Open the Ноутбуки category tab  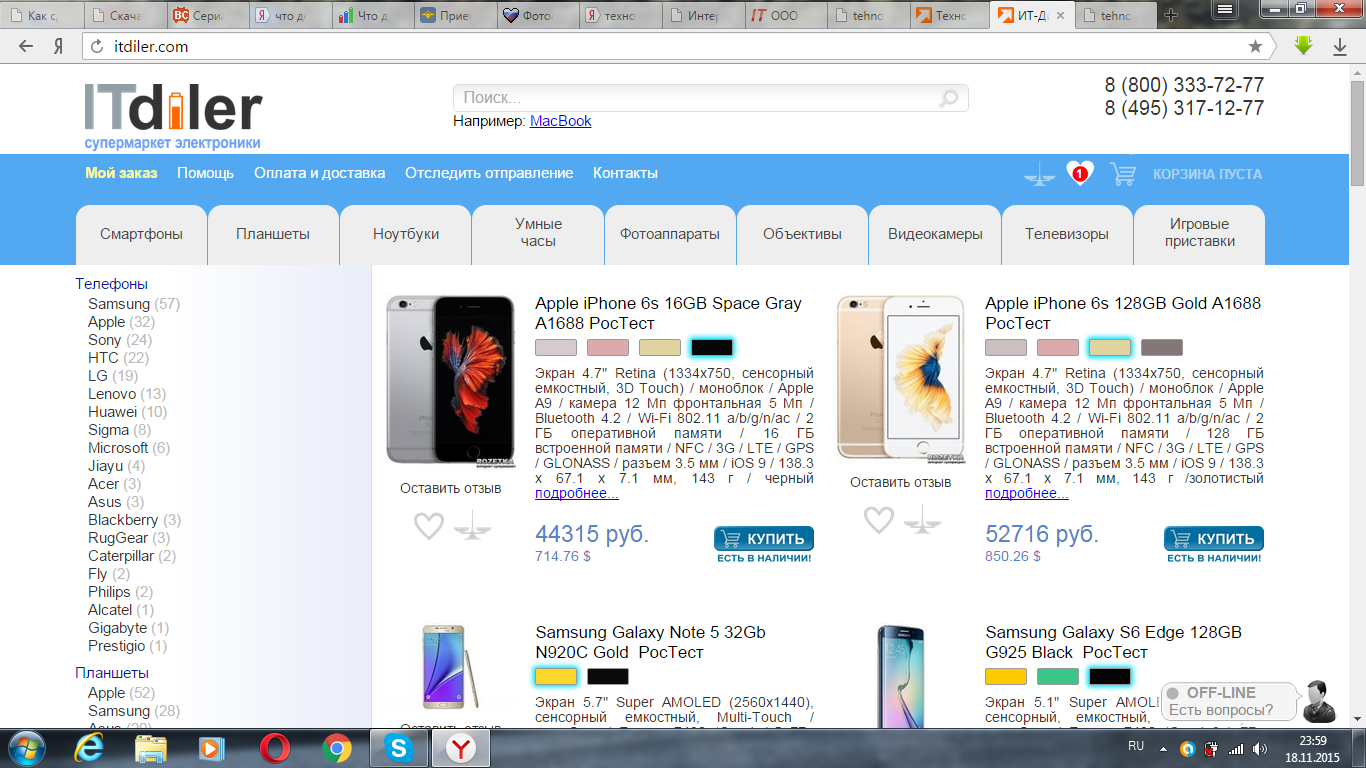(406, 234)
